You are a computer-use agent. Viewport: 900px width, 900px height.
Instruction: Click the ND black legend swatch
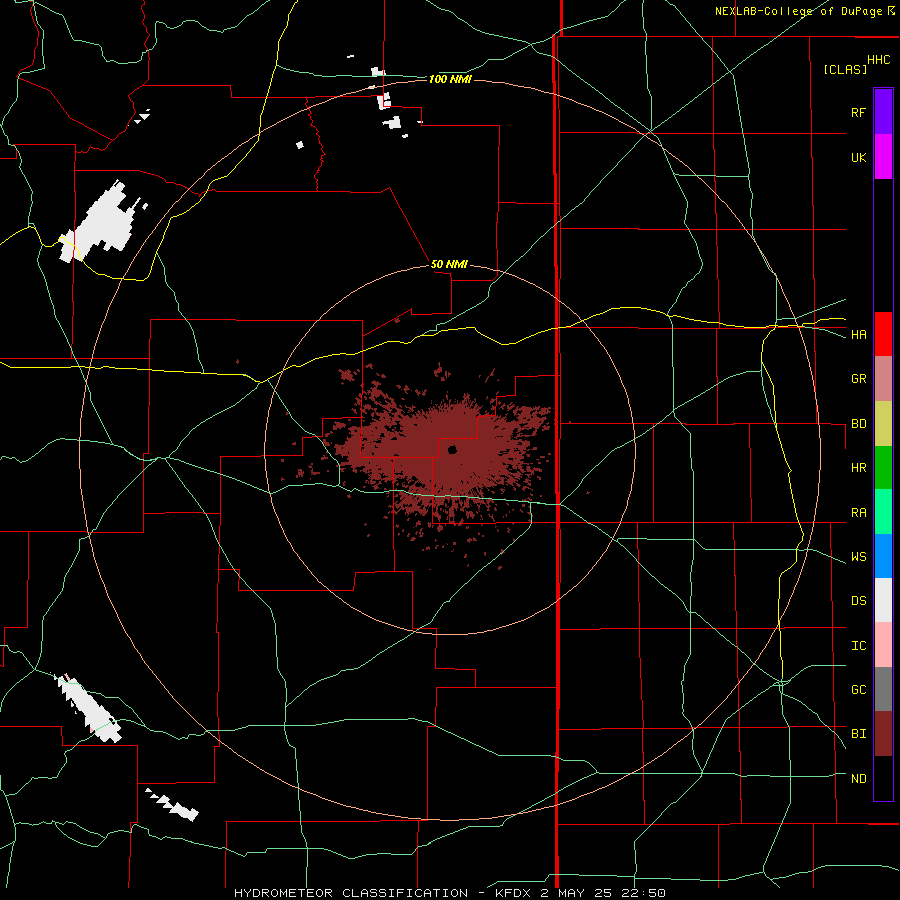click(x=883, y=778)
